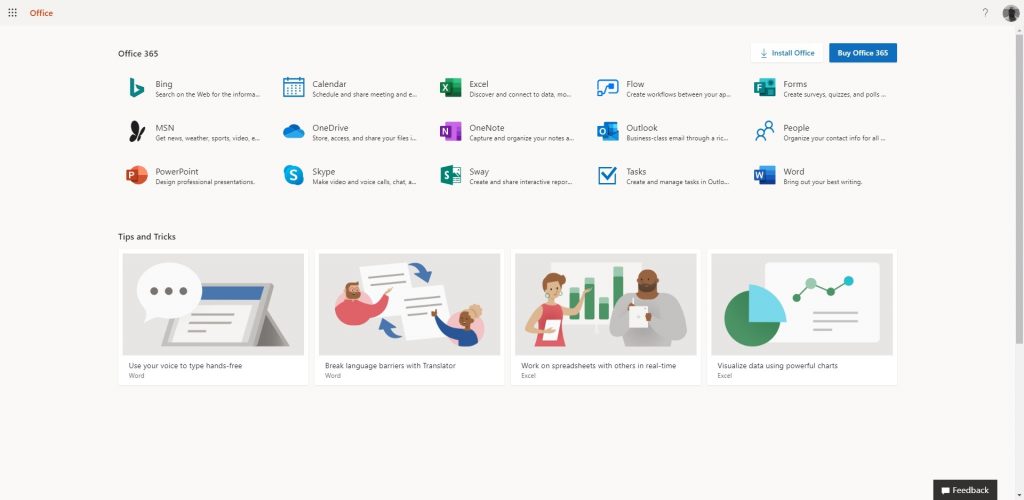Open the Feedback button

pos(965,490)
